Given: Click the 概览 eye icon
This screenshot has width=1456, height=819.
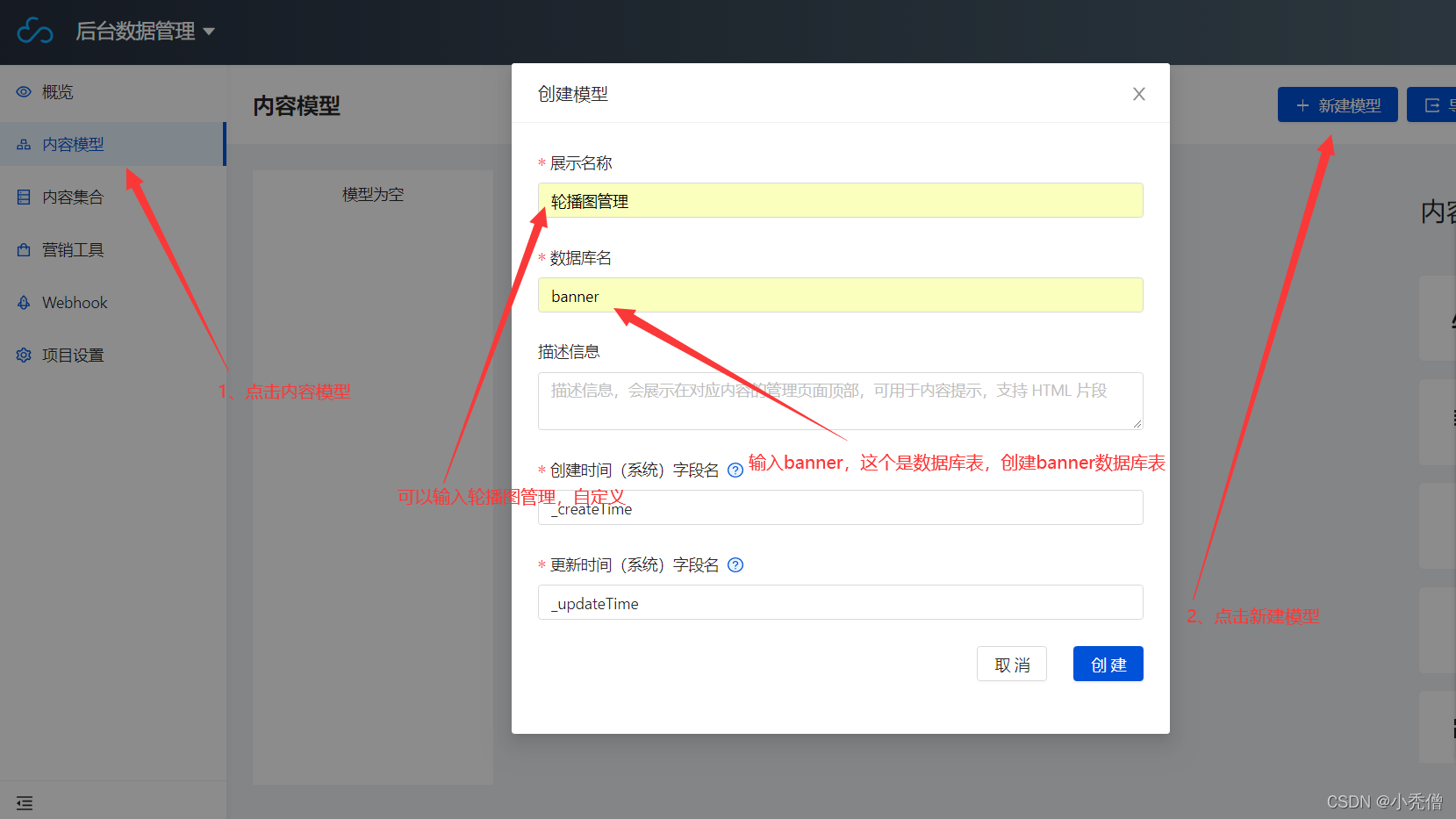Looking at the screenshot, I should tap(24, 92).
